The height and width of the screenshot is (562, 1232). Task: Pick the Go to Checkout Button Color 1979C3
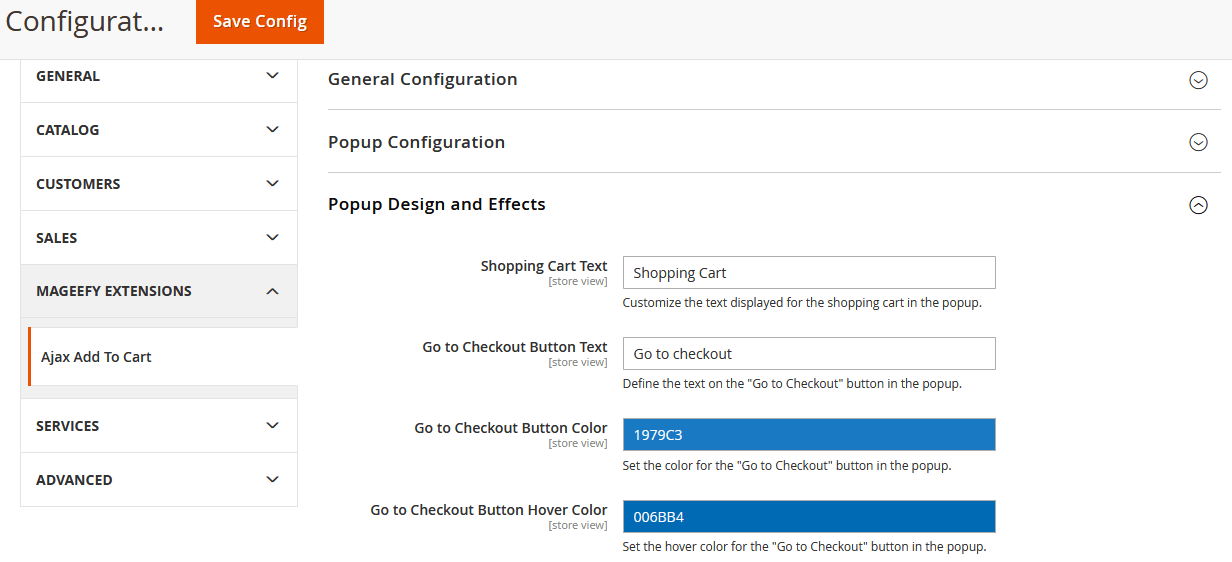pyautogui.click(x=808, y=435)
